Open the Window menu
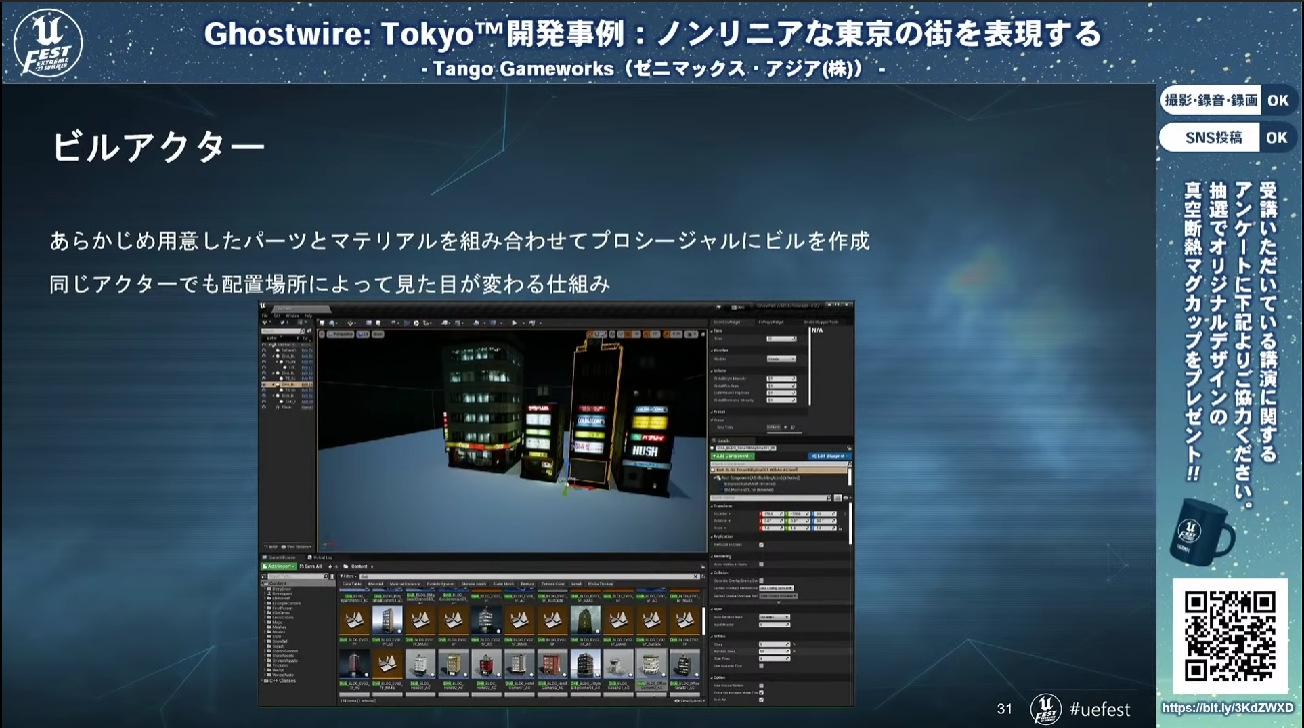 tap(292, 316)
